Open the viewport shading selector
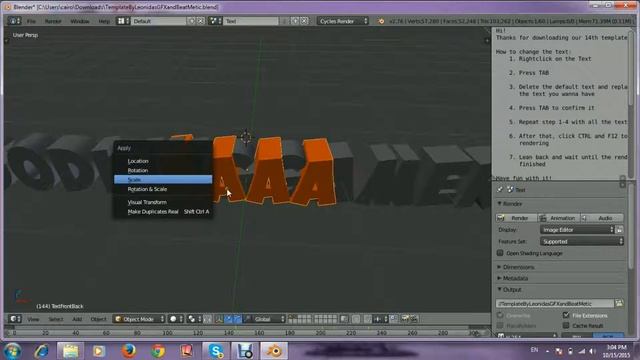Image resolution: width=640 pixels, height=360 pixels. click(x=176, y=319)
